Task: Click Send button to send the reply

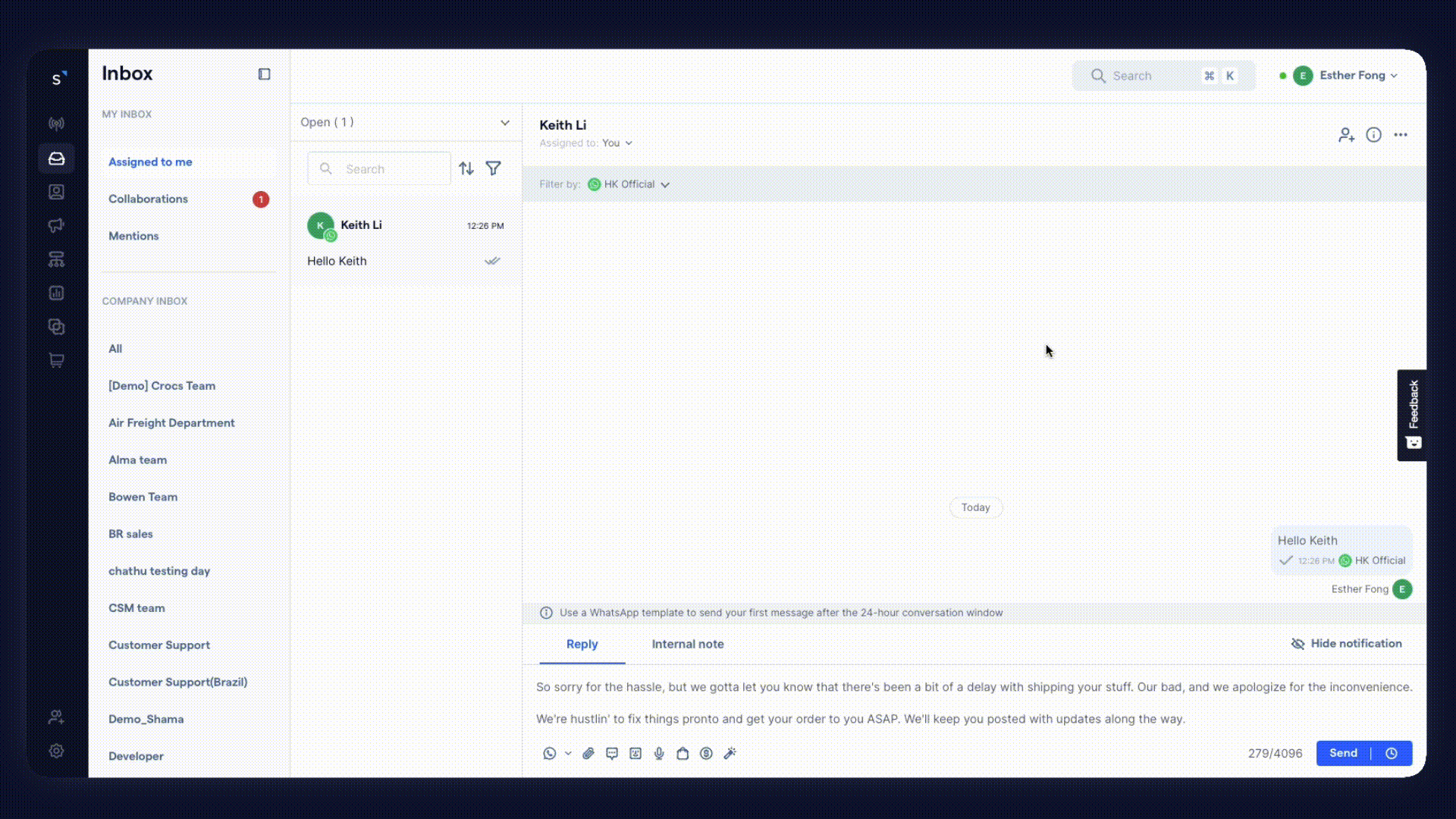Action: (x=1343, y=752)
